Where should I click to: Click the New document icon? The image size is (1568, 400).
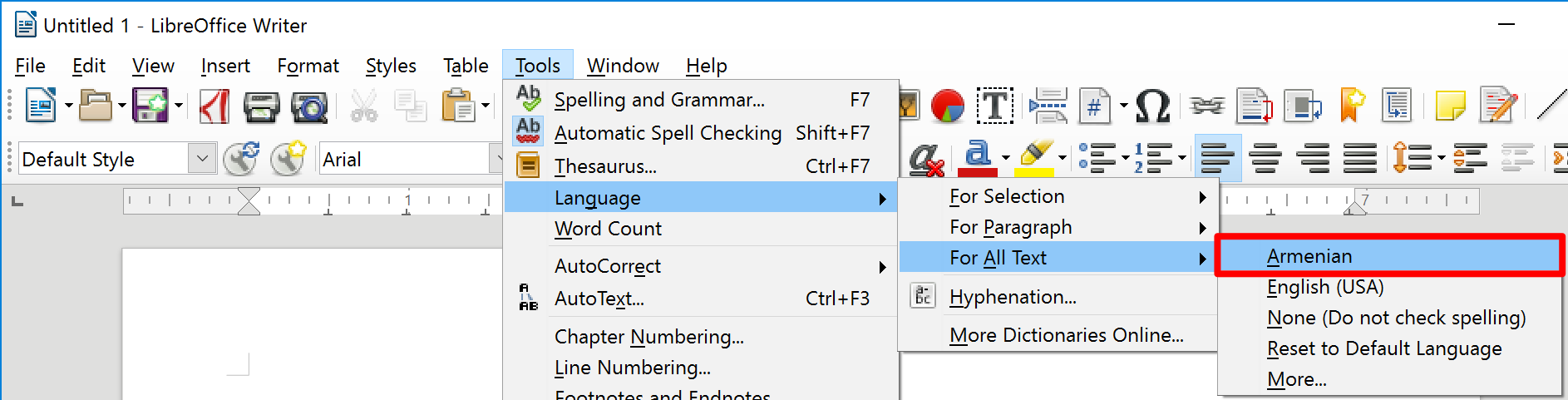pos(40,106)
